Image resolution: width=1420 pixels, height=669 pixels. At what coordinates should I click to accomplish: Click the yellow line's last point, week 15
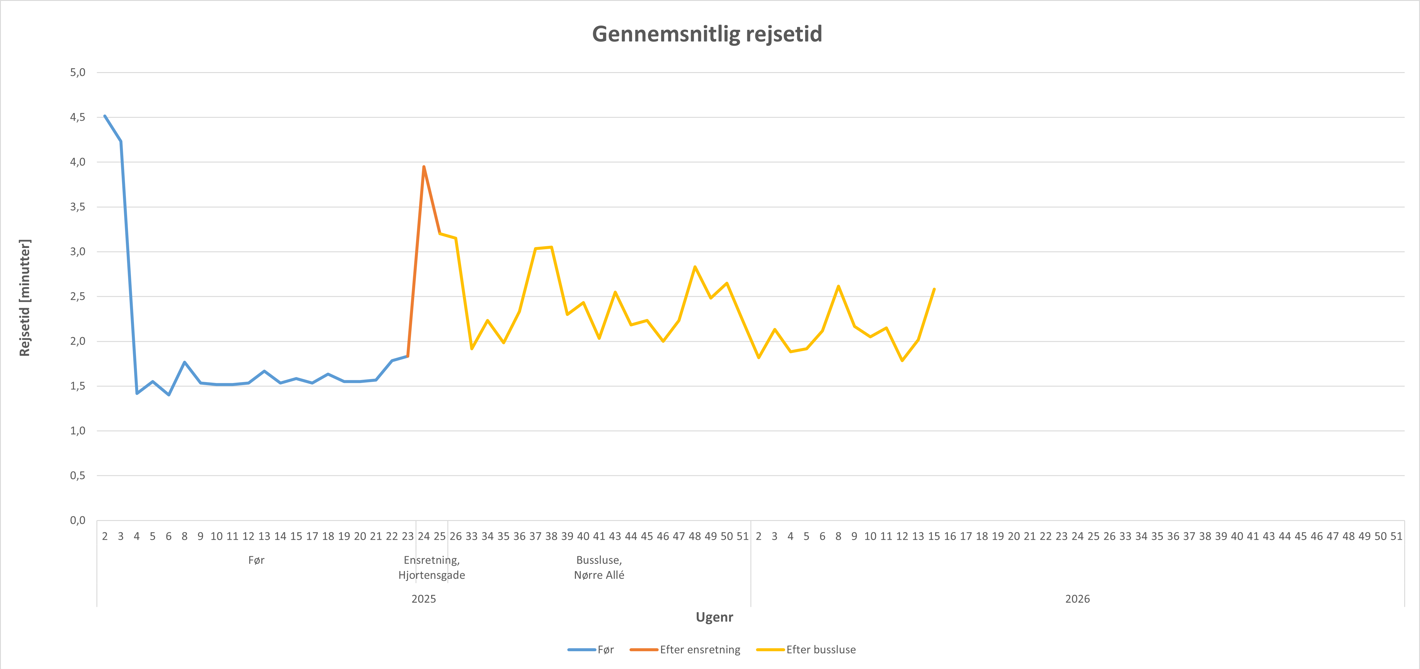click(x=934, y=289)
